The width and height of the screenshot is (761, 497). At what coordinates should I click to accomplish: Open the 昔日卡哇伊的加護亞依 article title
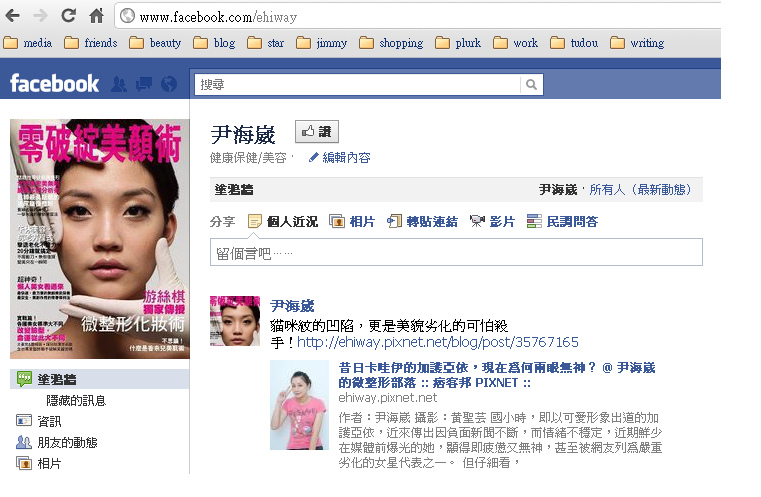(497, 375)
